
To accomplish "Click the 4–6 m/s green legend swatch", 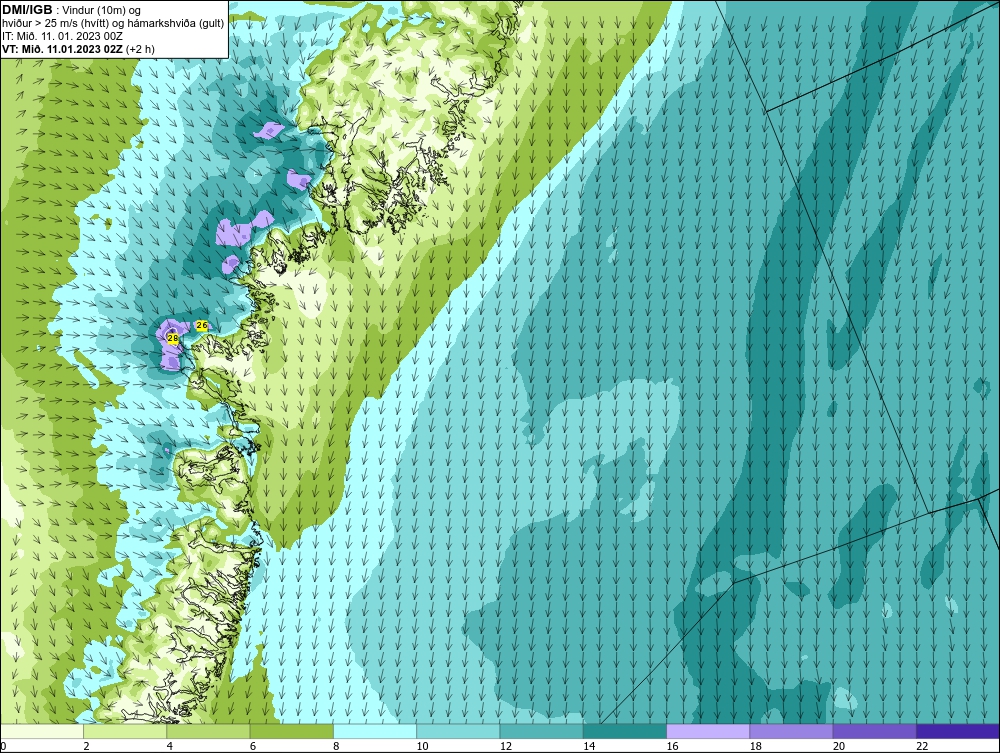I will click(x=209, y=731).
